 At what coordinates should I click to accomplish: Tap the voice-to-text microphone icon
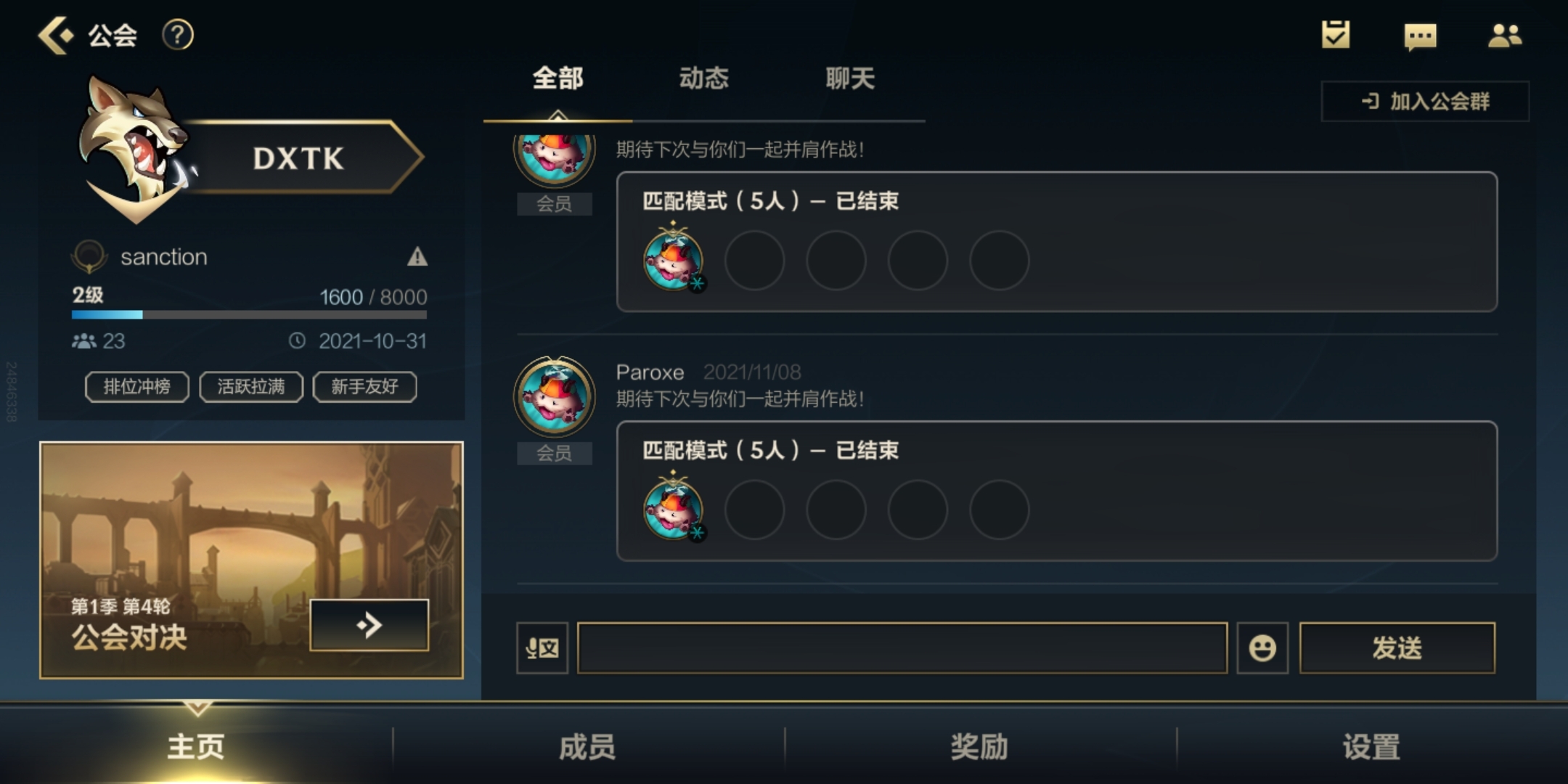point(542,648)
